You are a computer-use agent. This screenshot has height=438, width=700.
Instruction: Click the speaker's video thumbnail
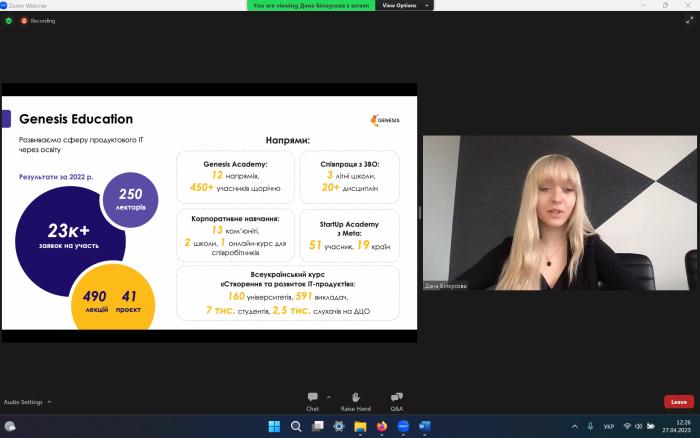click(559, 213)
